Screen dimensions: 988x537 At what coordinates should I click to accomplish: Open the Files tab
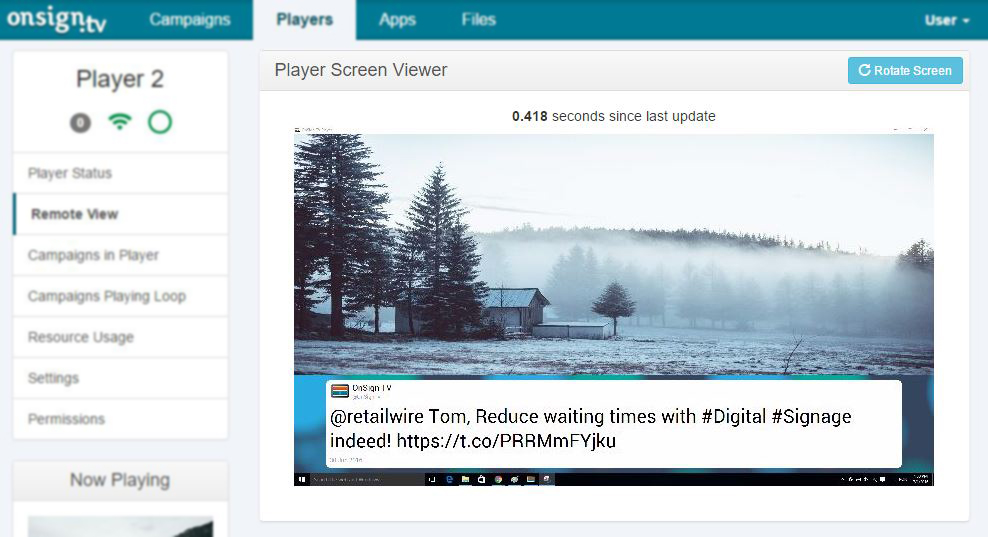click(x=478, y=20)
